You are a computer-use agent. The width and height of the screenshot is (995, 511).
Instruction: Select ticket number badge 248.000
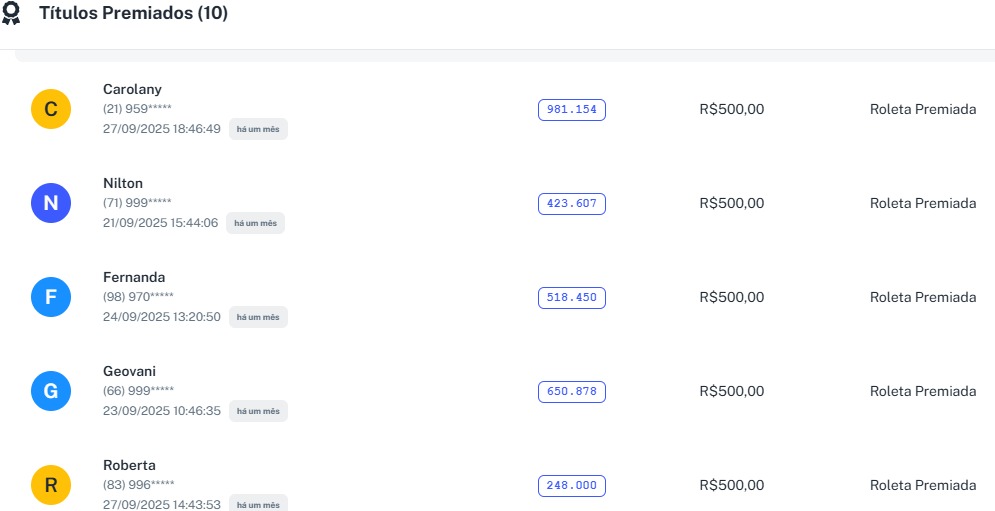click(x=572, y=486)
